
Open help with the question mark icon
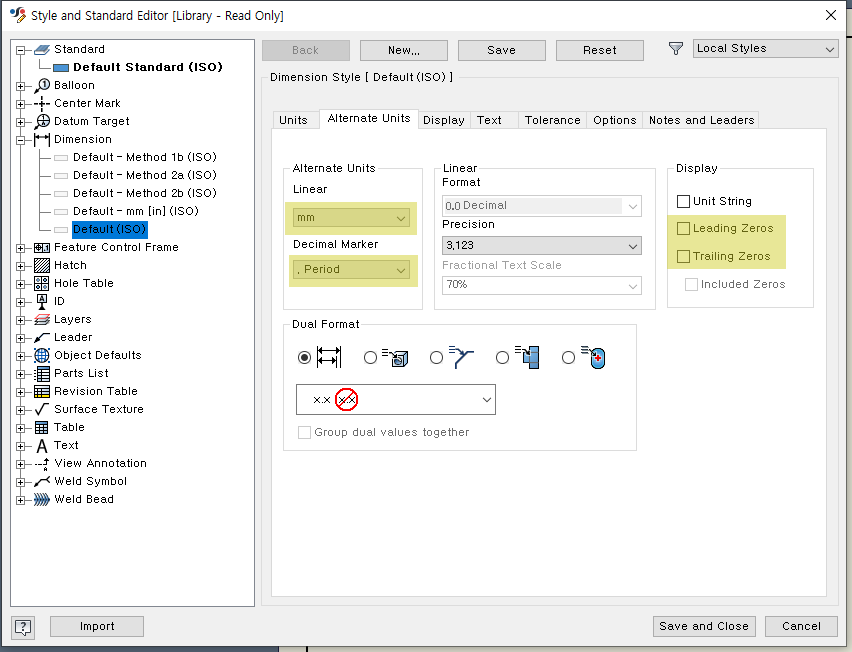[x=23, y=628]
